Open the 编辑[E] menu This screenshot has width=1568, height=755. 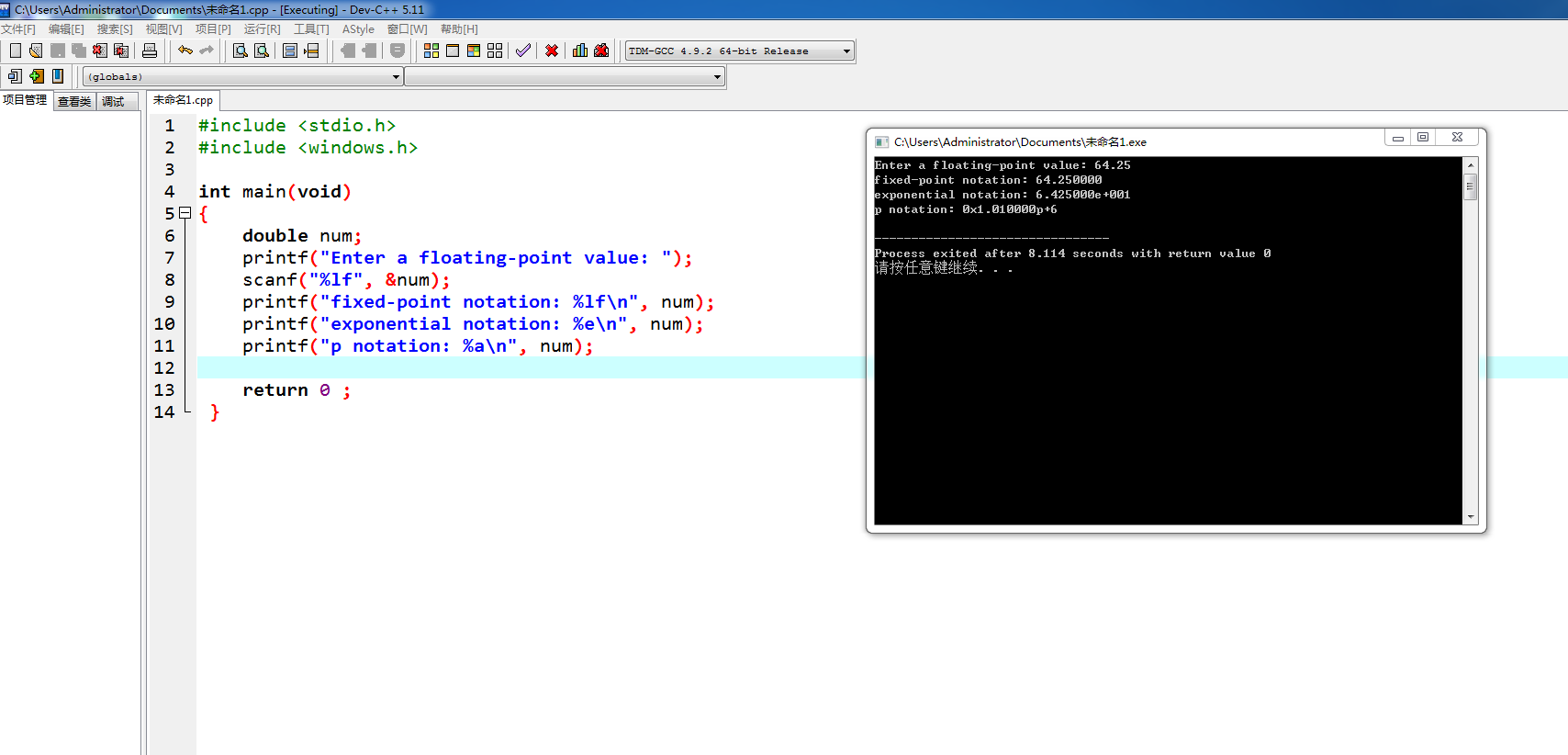(66, 29)
